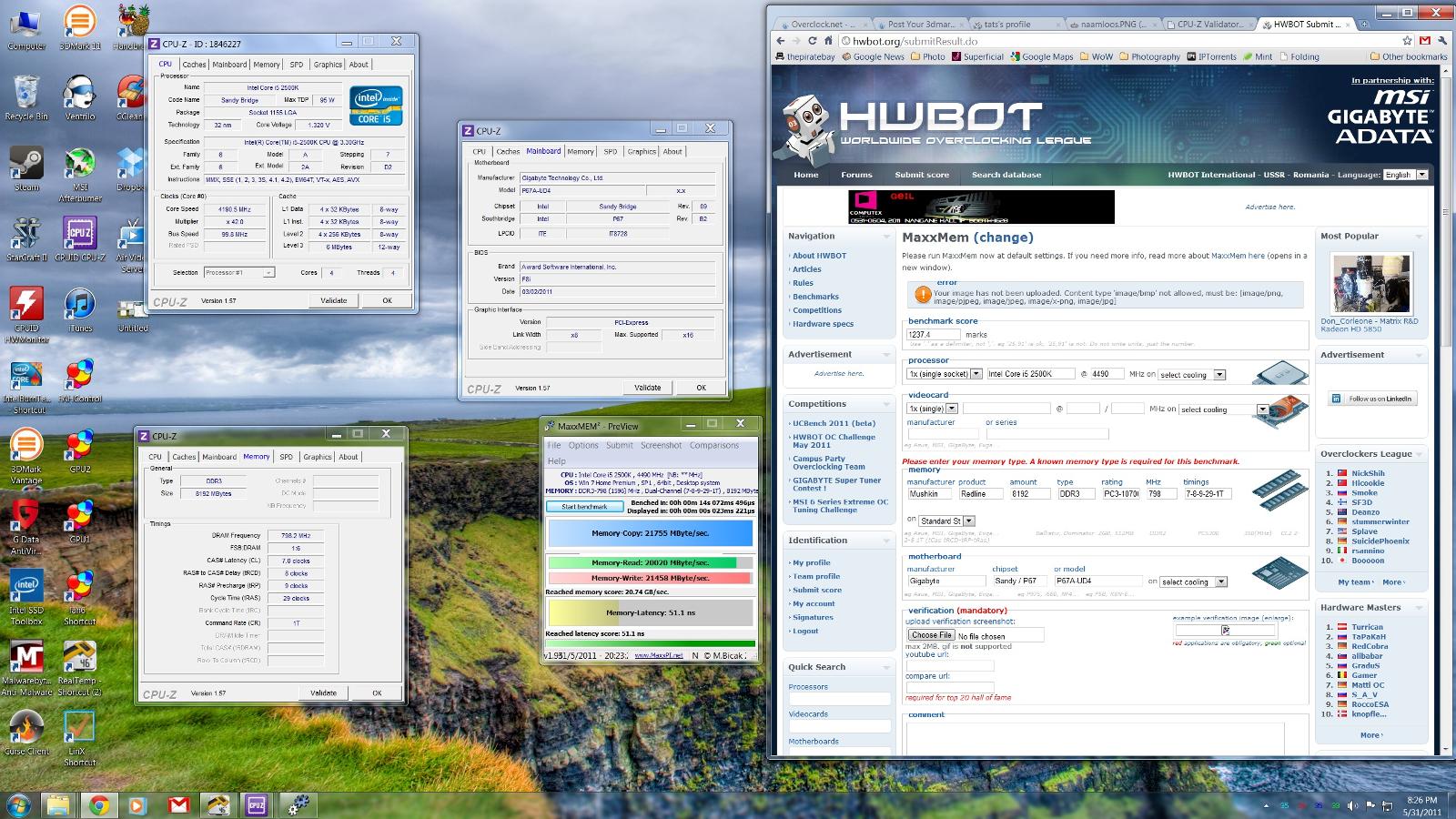Open the 3DMark Vantage desktop icon
This screenshot has height=819, width=1456.
26,457
